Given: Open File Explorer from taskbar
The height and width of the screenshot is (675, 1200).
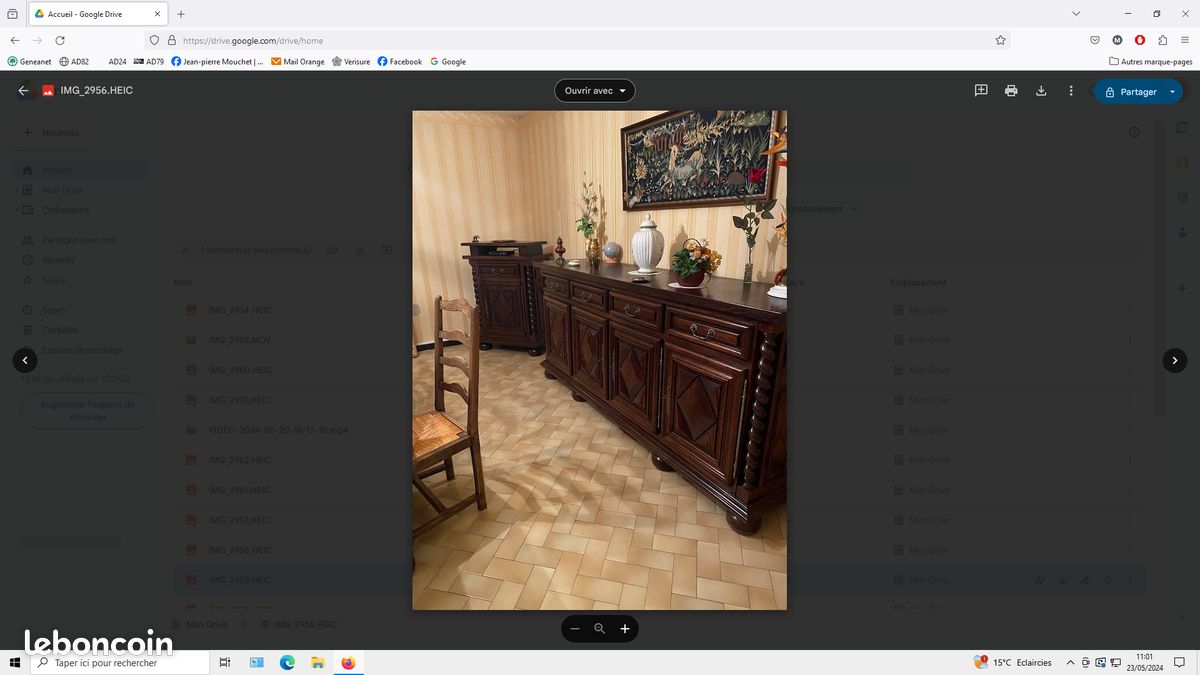Looking at the screenshot, I should 317,662.
